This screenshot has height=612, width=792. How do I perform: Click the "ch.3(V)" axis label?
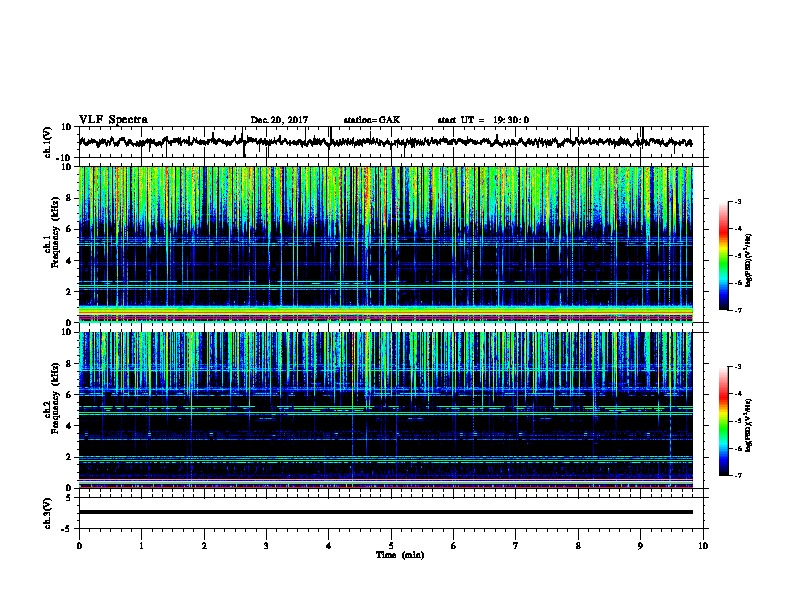48,513
